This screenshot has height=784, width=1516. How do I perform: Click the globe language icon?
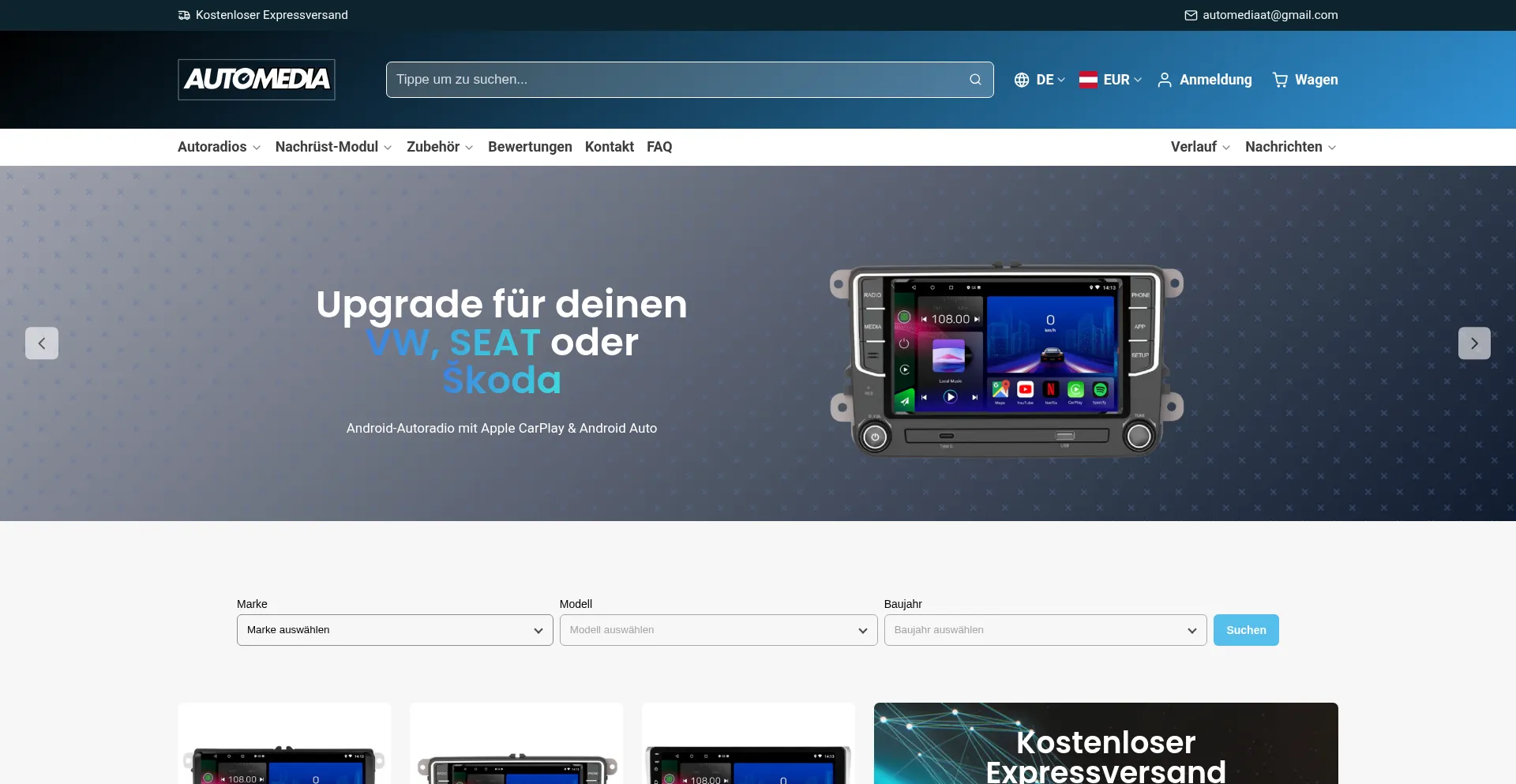(x=1022, y=80)
